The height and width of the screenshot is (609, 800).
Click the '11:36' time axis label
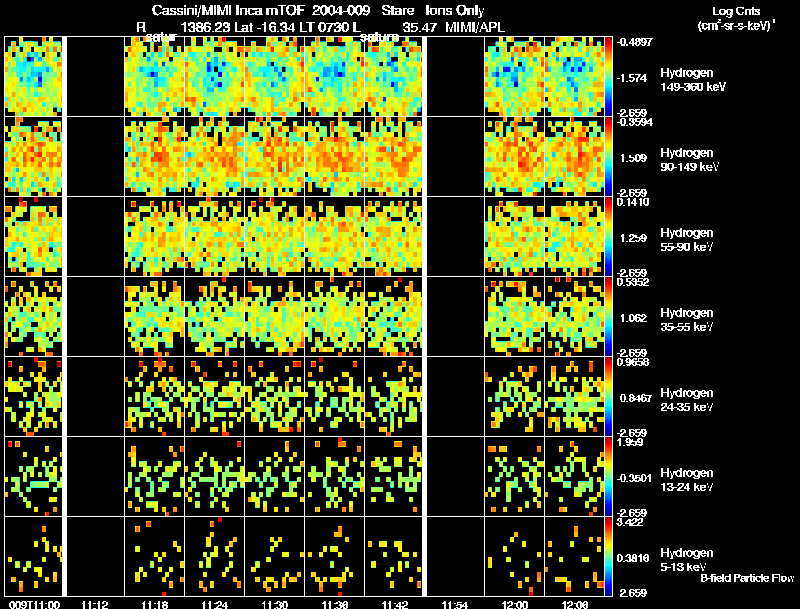pyautogui.click(x=335, y=604)
